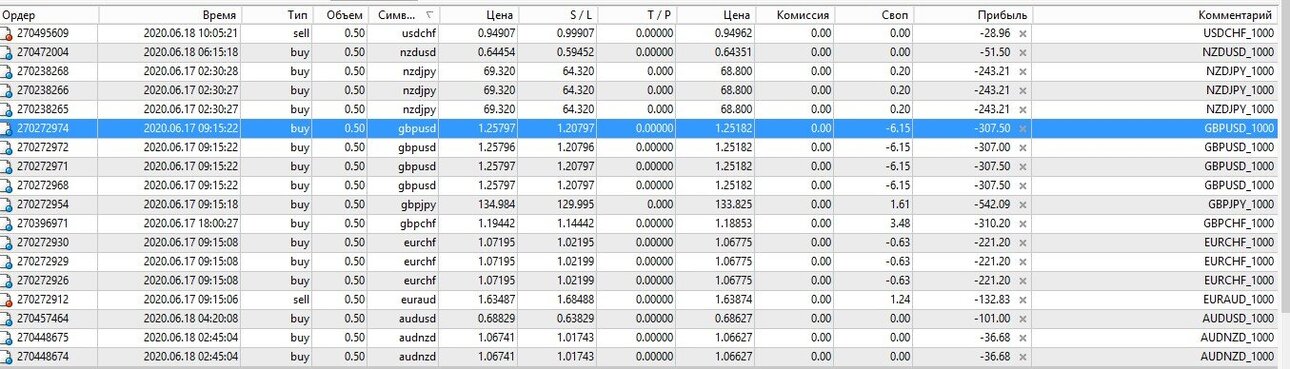Close the audusd position with its × button

[1022, 318]
